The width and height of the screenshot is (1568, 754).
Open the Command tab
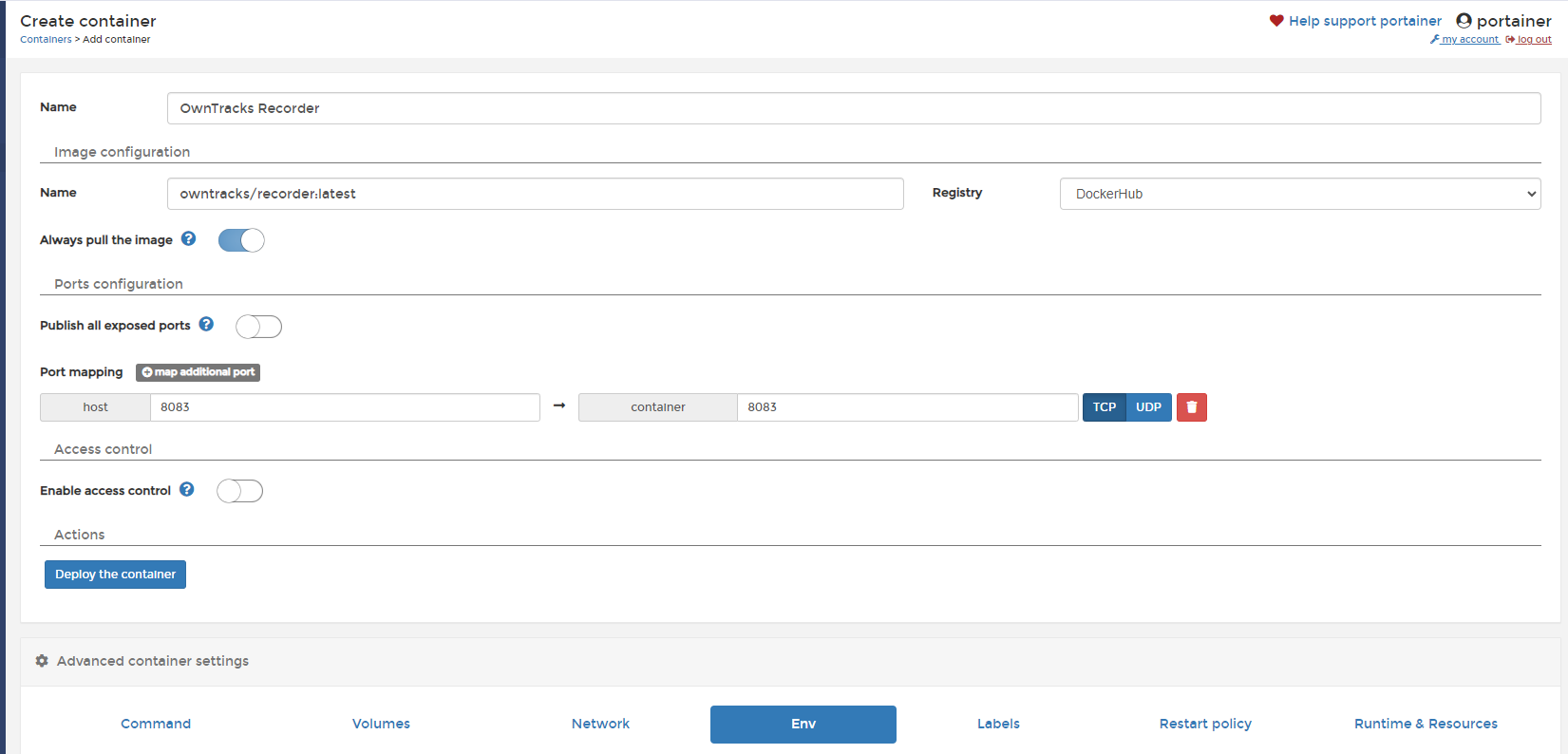(x=156, y=724)
